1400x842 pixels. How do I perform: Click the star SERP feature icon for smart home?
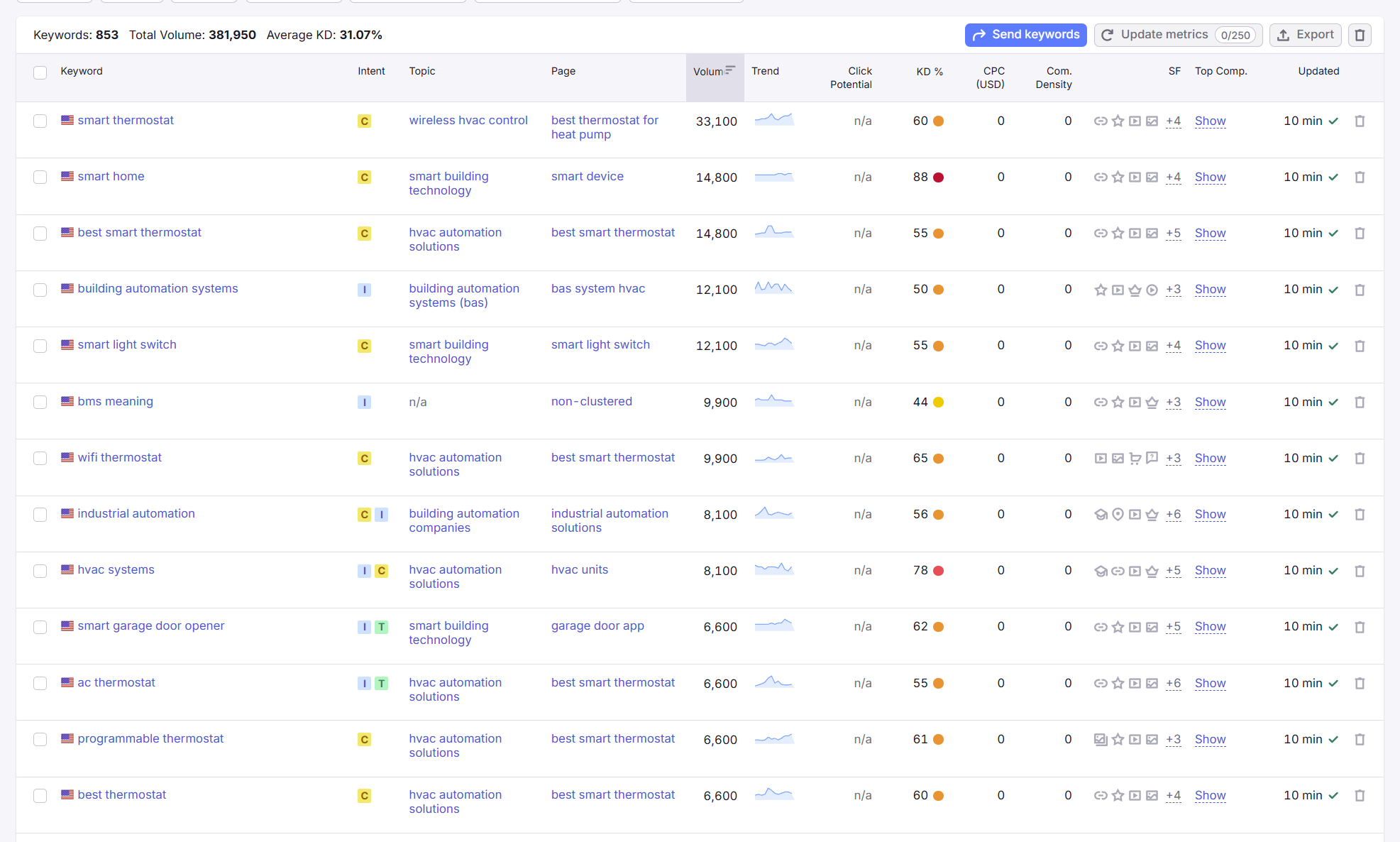click(x=1118, y=177)
